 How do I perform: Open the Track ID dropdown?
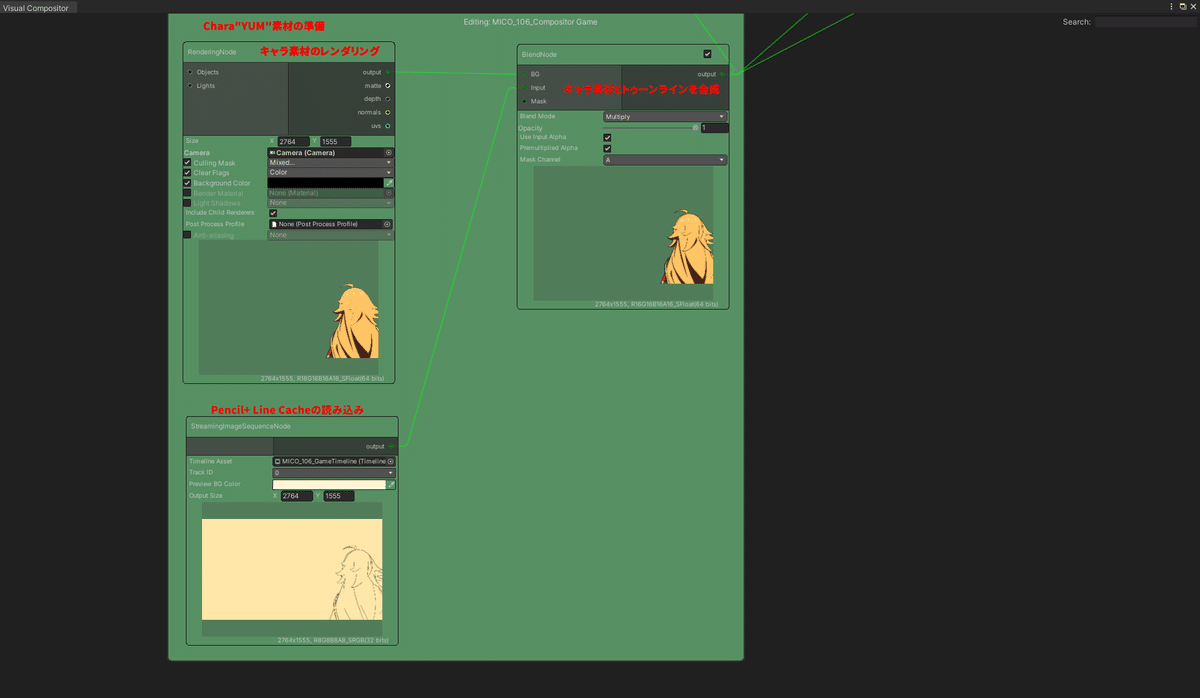[x=334, y=473]
